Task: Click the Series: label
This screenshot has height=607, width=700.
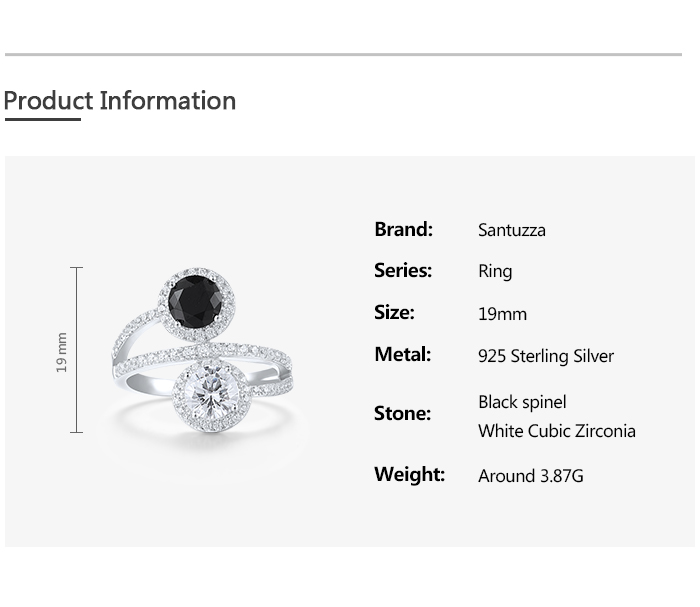Action: (x=403, y=270)
